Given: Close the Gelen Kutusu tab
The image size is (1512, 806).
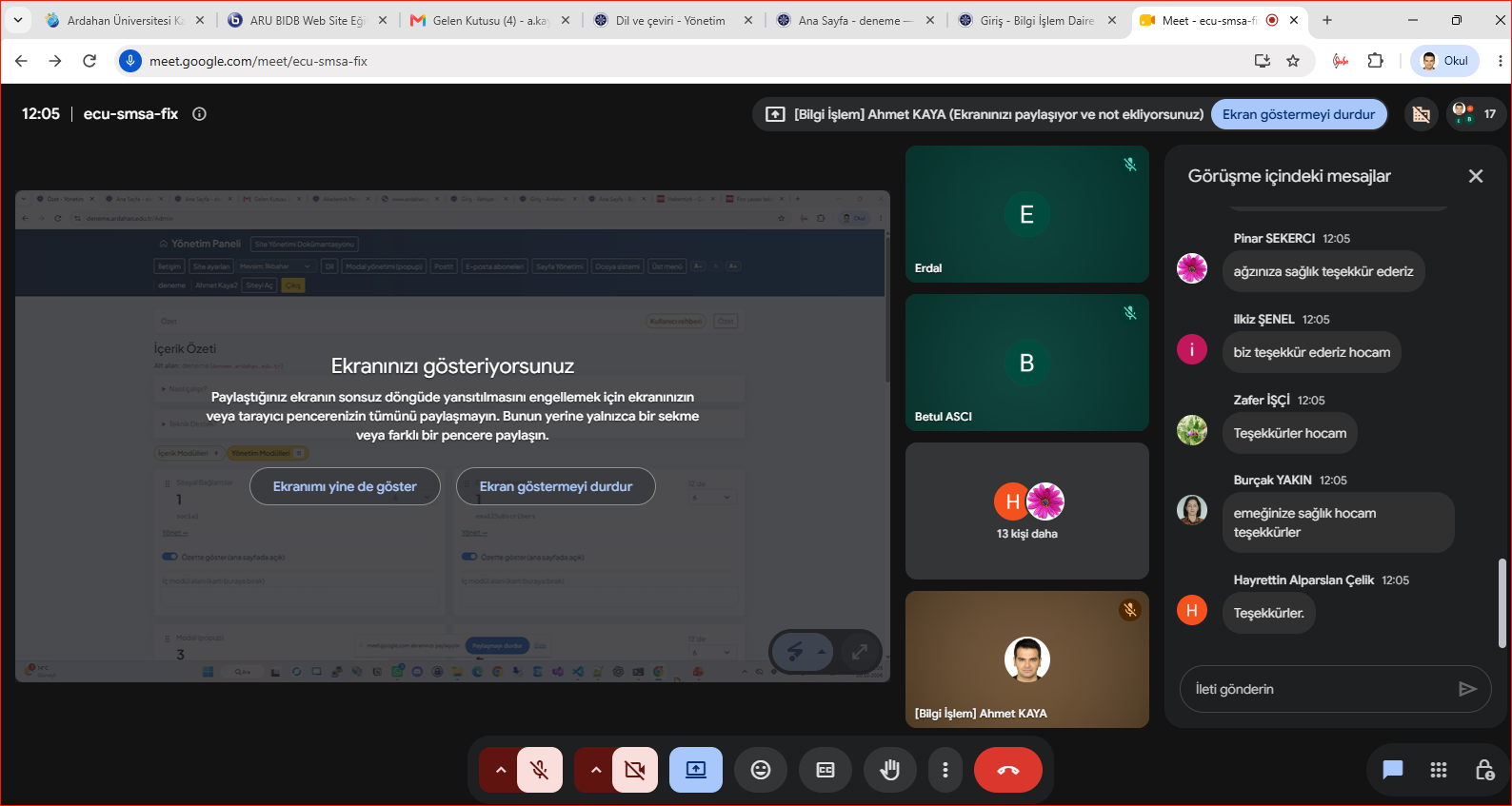Looking at the screenshot, I should (x=566, y=20).
